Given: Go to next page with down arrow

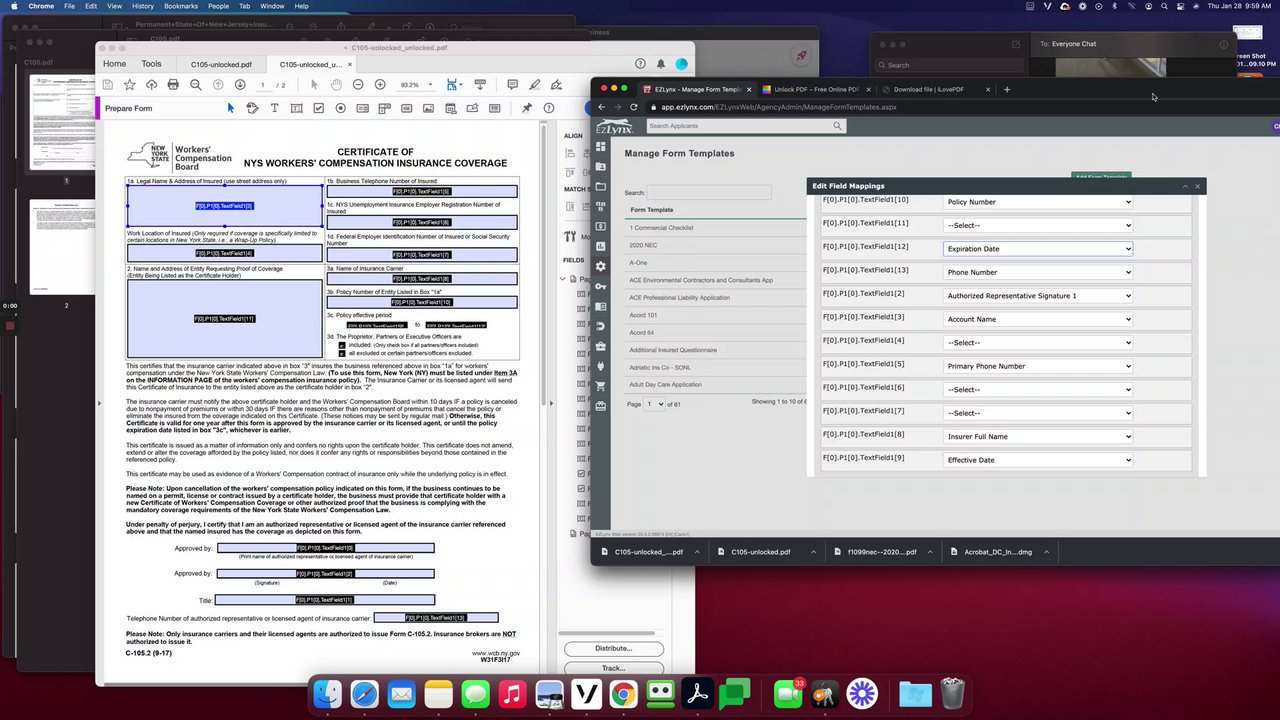Looking at the screenshot, I should [239, 85].
